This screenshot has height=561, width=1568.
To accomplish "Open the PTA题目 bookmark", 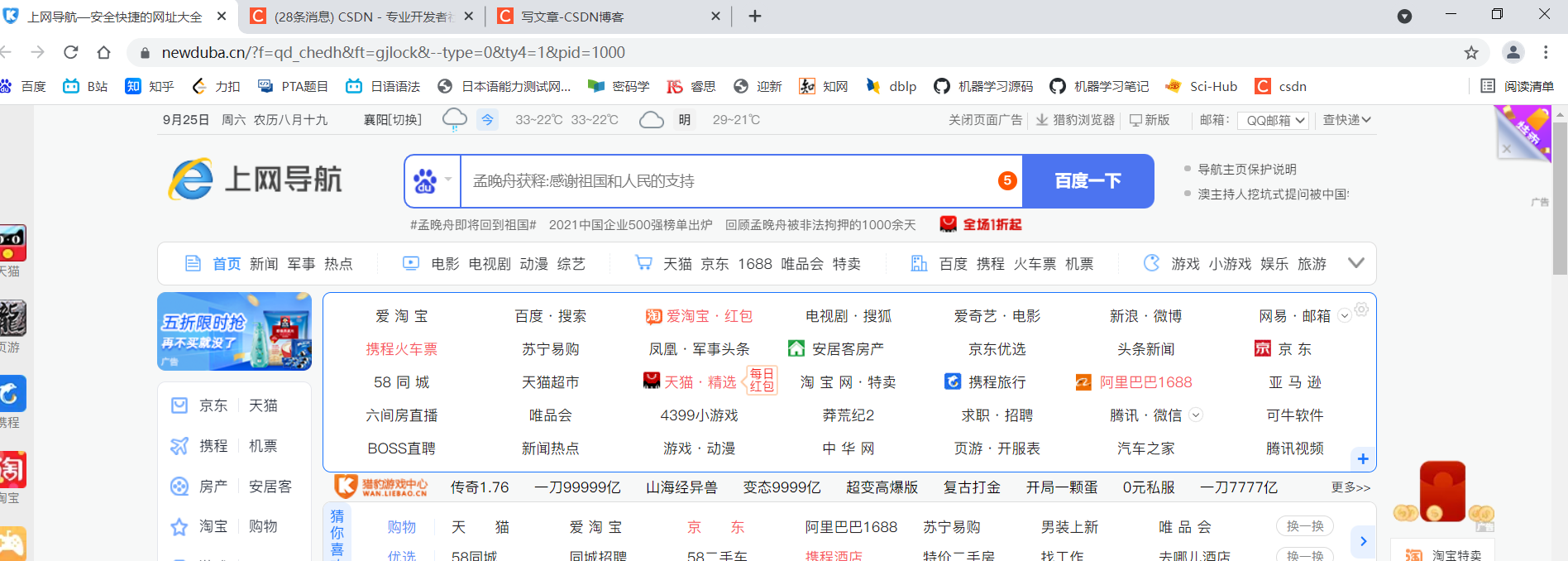I will pyautogui.click(x=293, y=86).
